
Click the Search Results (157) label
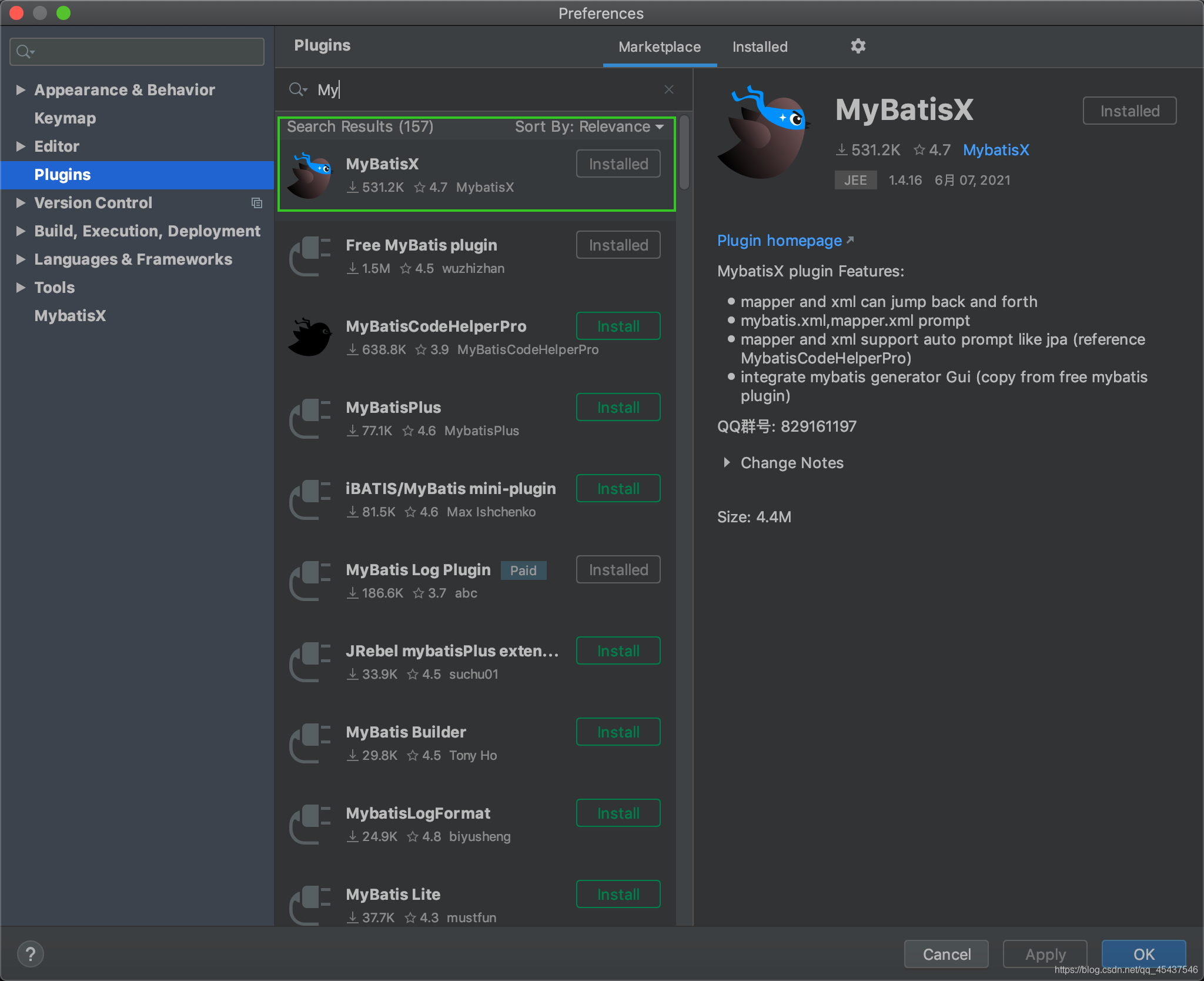click(360, 127)
